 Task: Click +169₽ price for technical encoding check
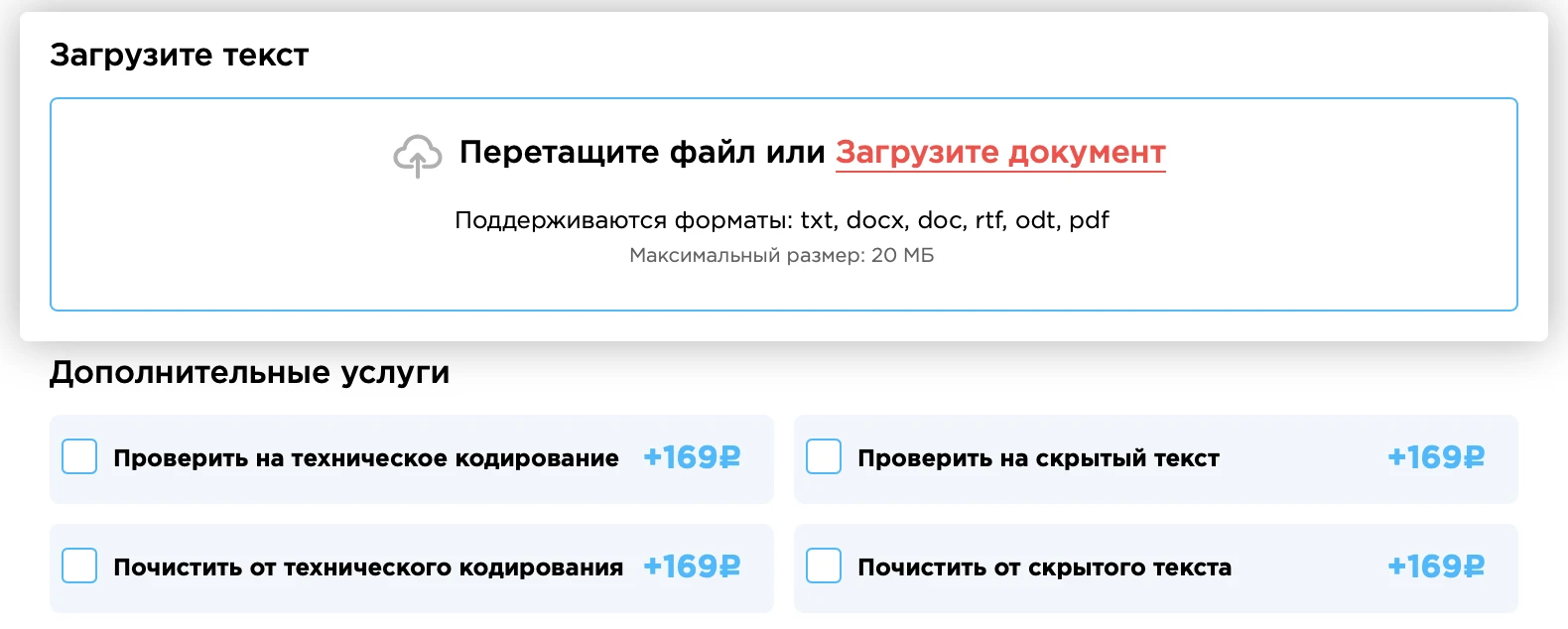(692, 457)
